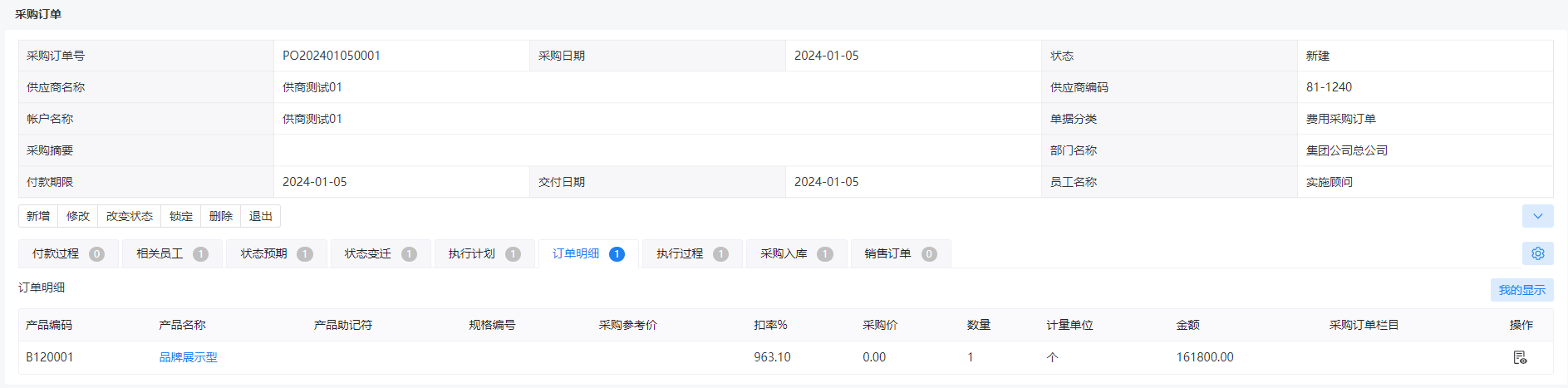Click the 产品编码 column header

[49, 325]
